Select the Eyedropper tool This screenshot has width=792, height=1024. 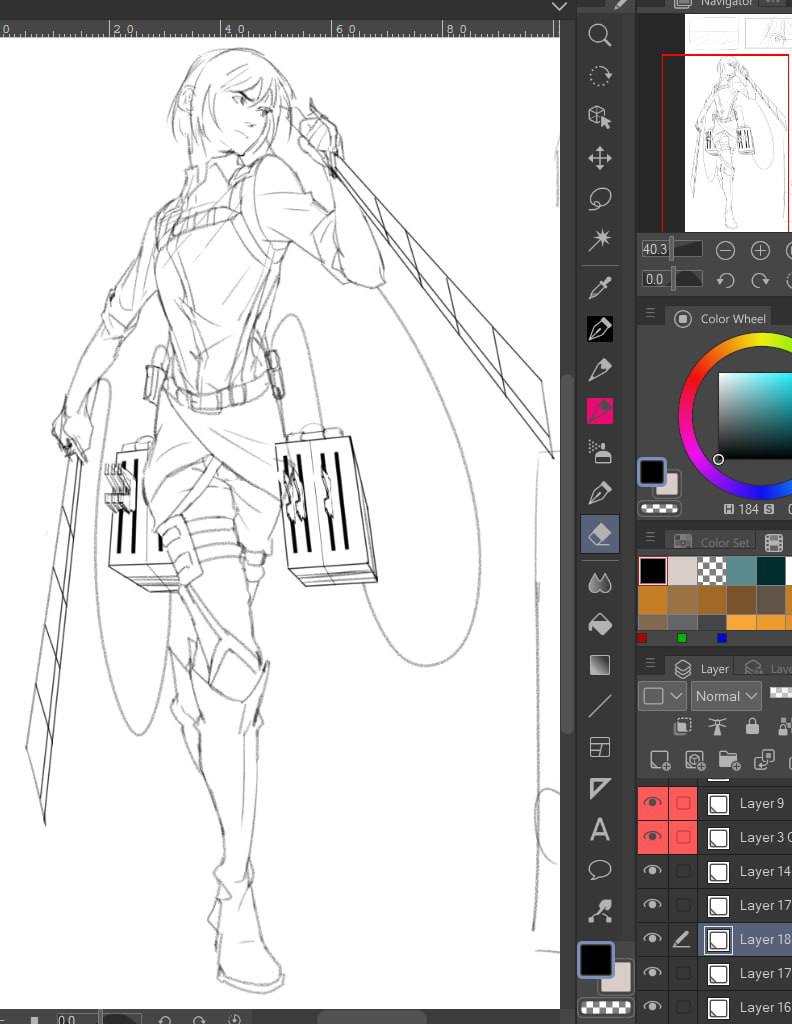(x=599, y=288)
